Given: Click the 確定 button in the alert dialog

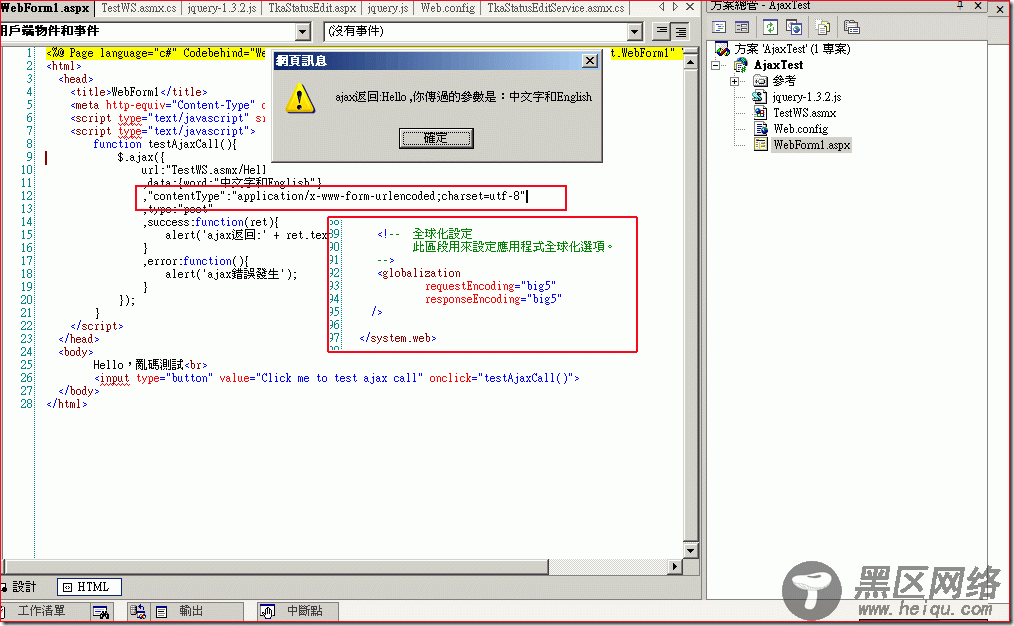Looking at the screenshot, I should pyautogui.click(x=436, y=138).
